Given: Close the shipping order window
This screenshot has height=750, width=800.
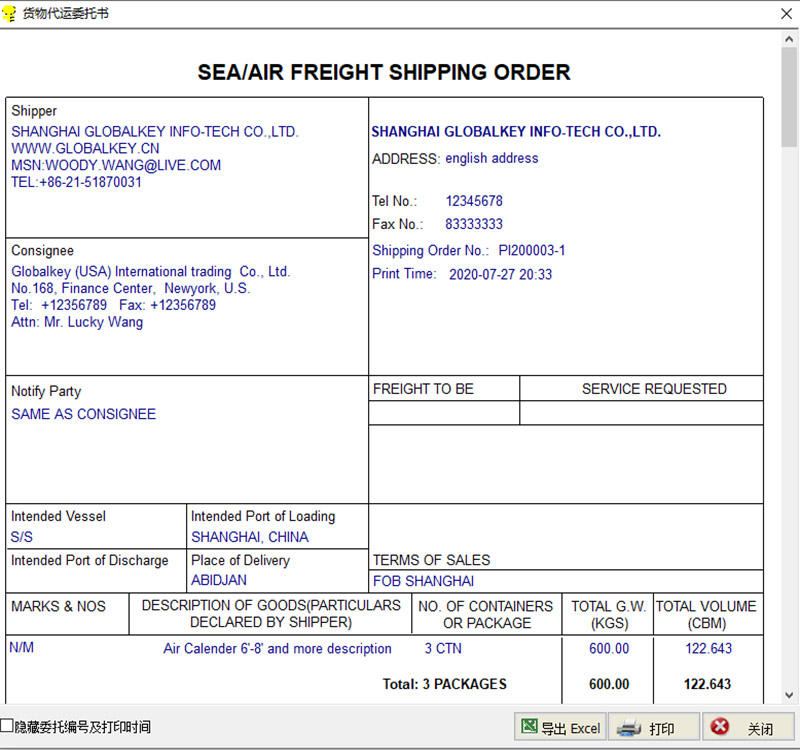Looking at the screenshot, I should (x=786, y=14).
